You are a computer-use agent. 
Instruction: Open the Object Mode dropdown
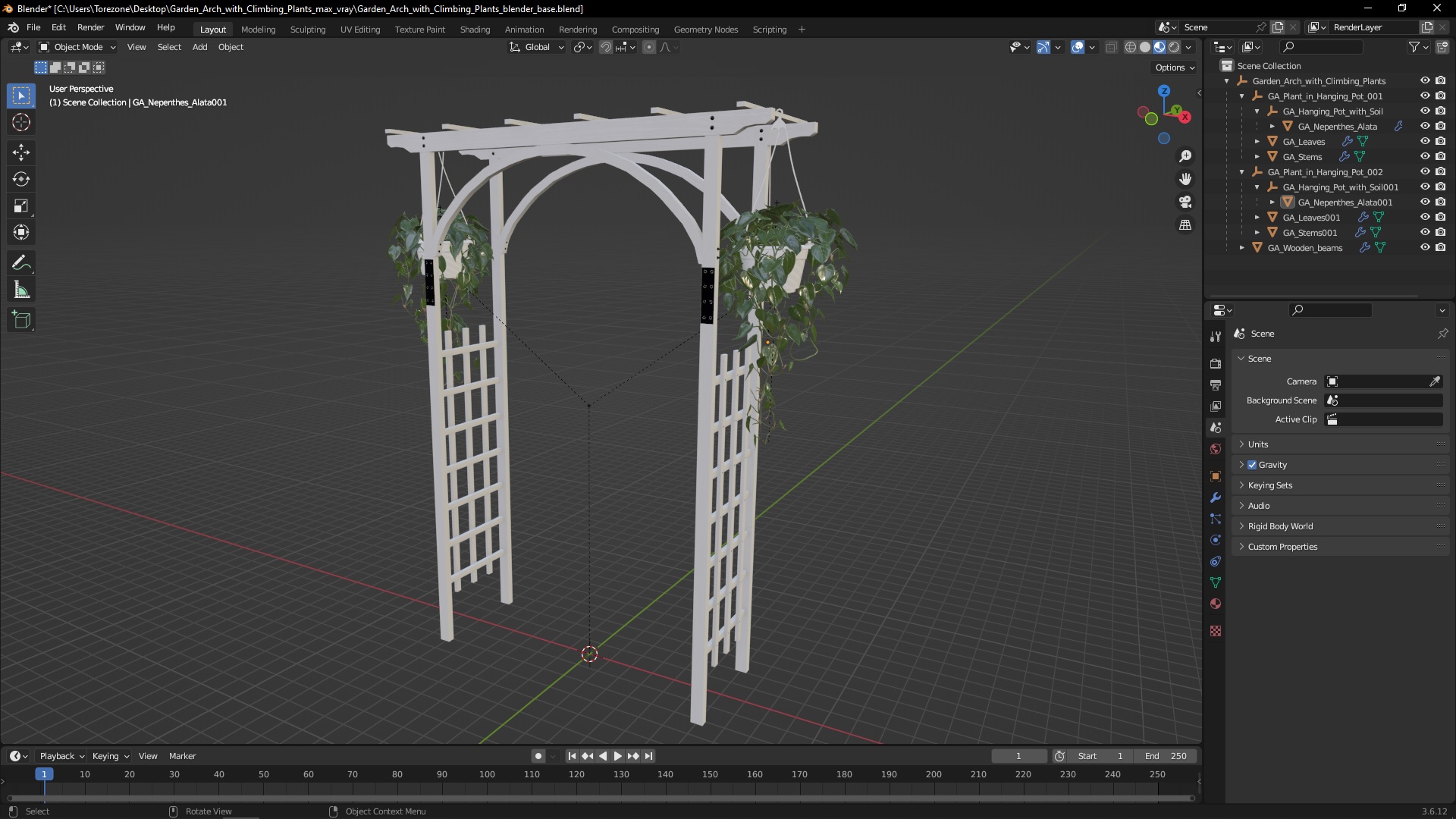77,47
